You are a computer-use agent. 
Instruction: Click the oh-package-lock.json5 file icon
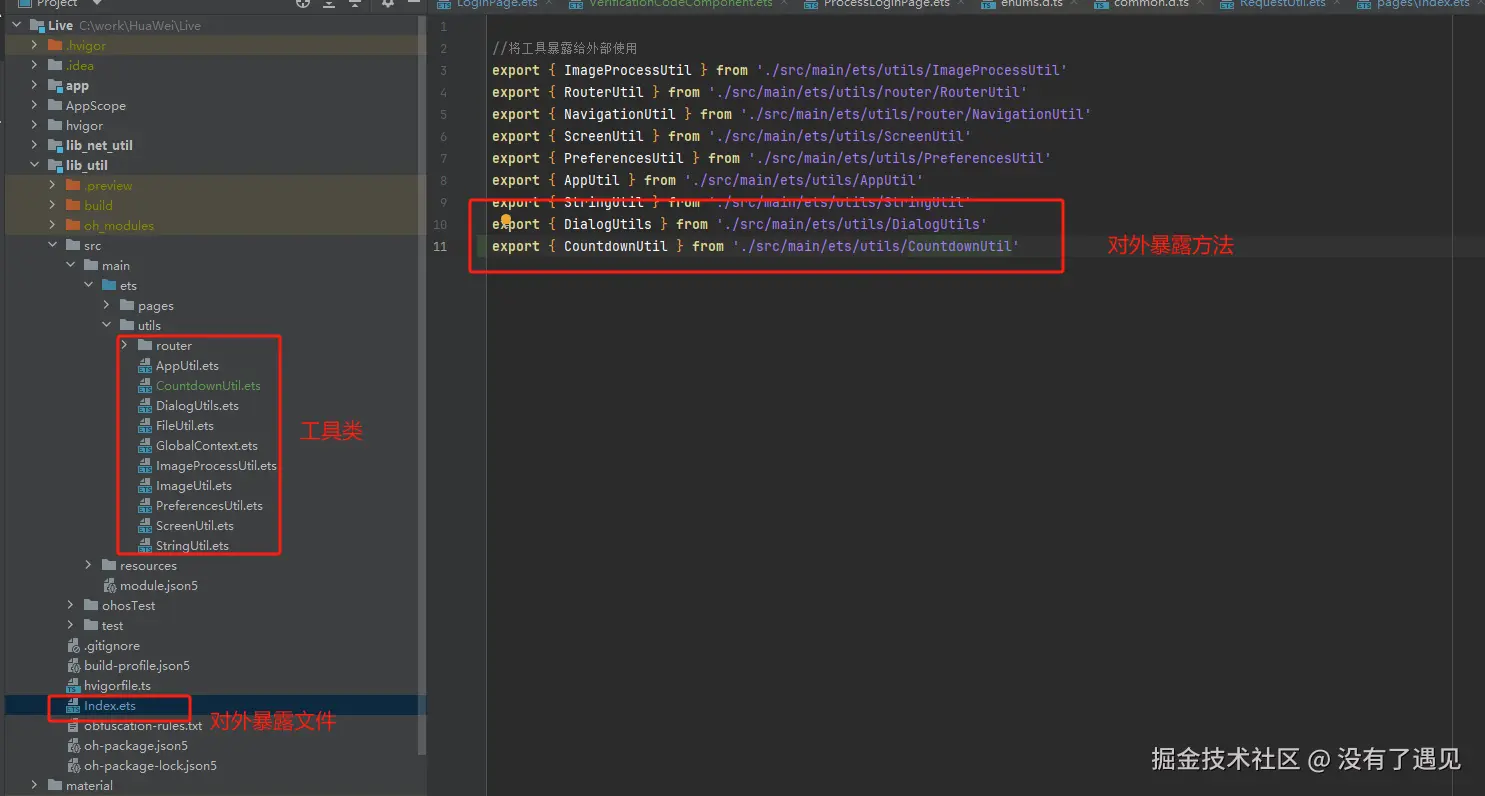click(74, 766)
